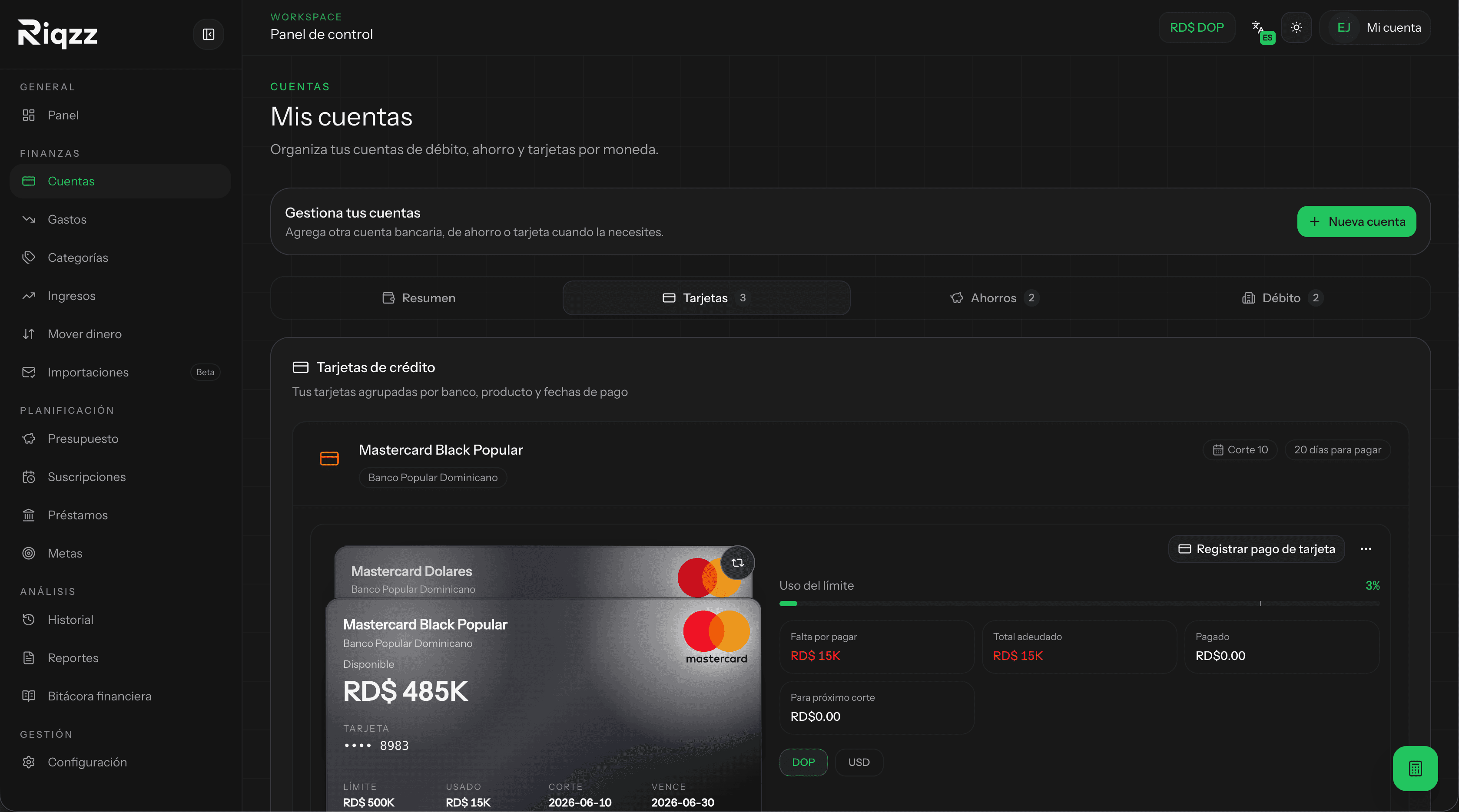Click the Corte 10 badge
Viewport: 1459px width, 812px height.
tap(1240, 450)
